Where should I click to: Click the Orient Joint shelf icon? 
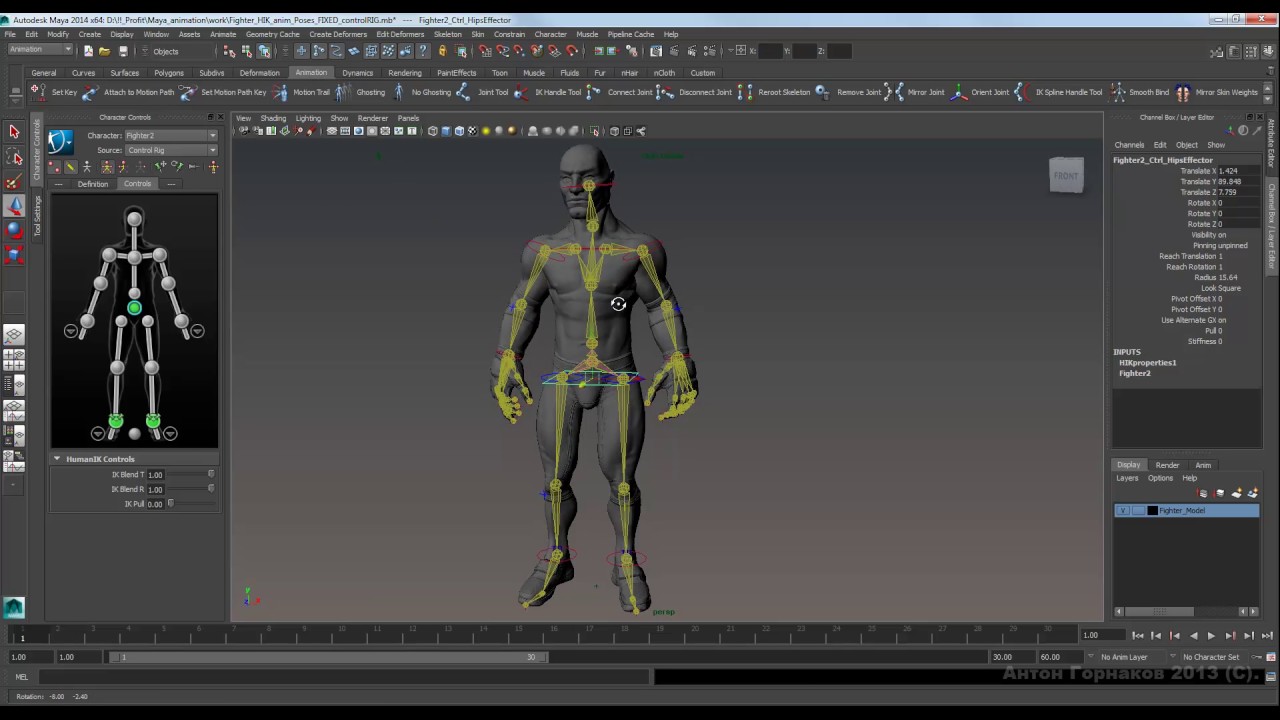[958, 92]
